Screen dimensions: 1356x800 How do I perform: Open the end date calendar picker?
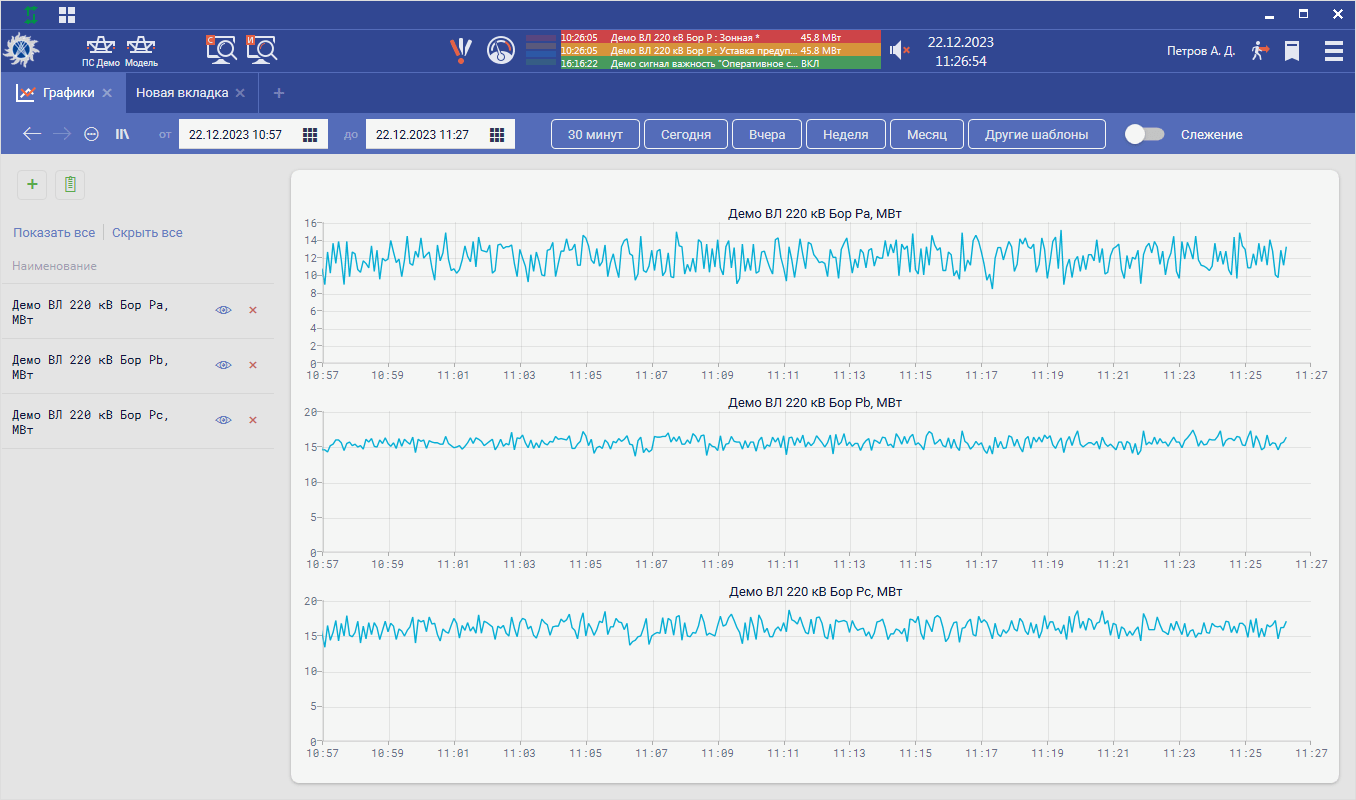click(x=497, y=134)
